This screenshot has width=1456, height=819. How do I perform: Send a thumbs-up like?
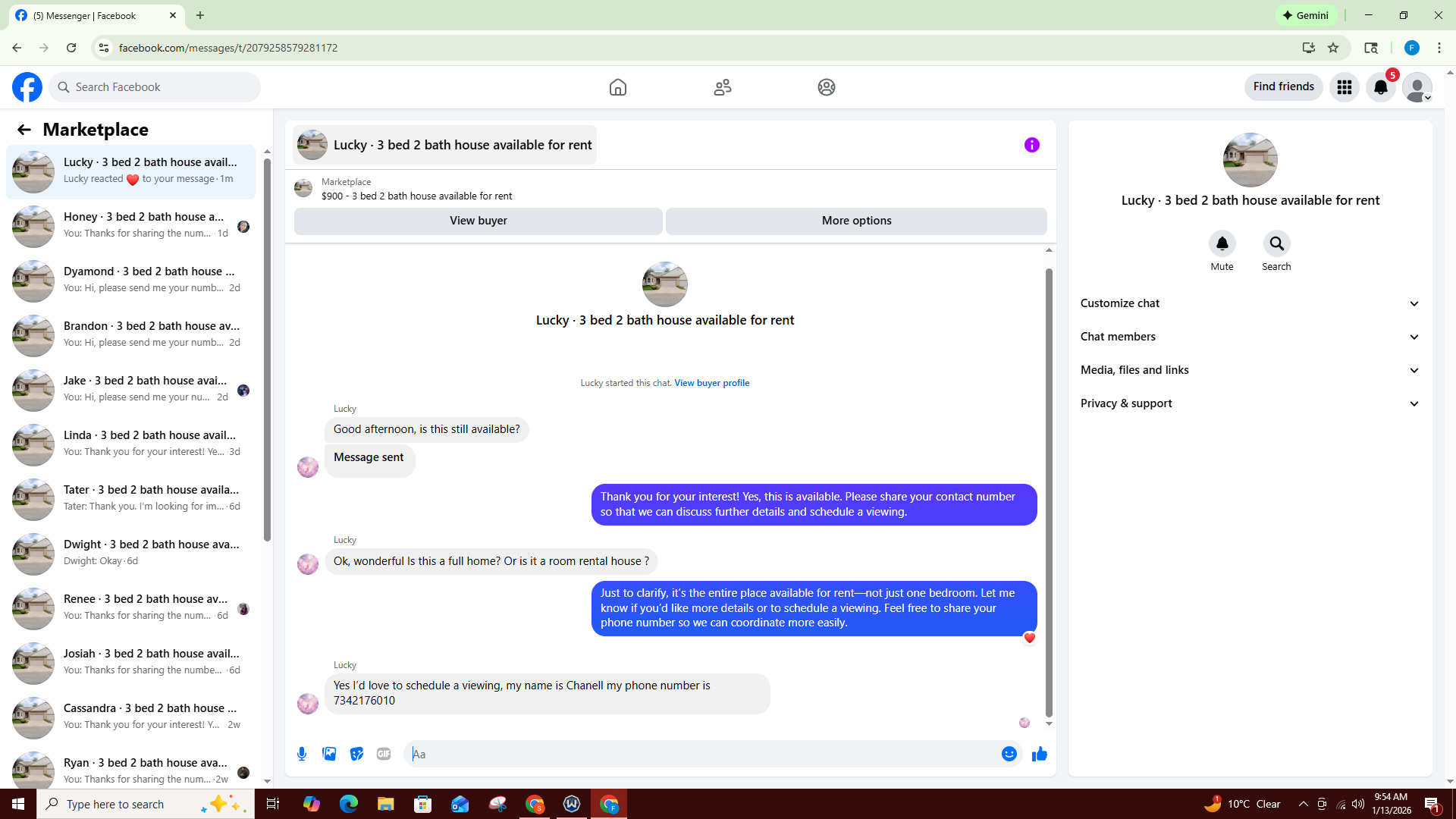coord(1039,754)
